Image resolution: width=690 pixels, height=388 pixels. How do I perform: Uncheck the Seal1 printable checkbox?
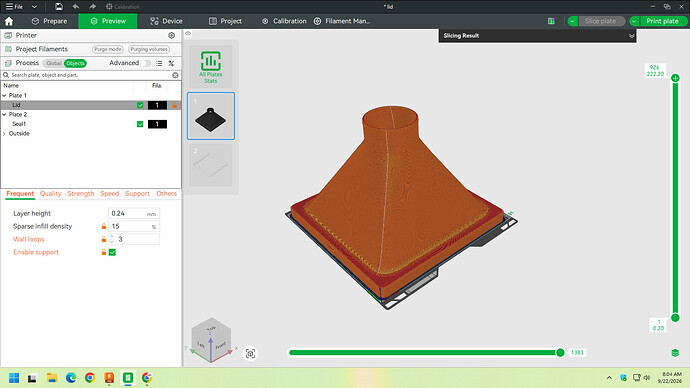tap(140, 124)
